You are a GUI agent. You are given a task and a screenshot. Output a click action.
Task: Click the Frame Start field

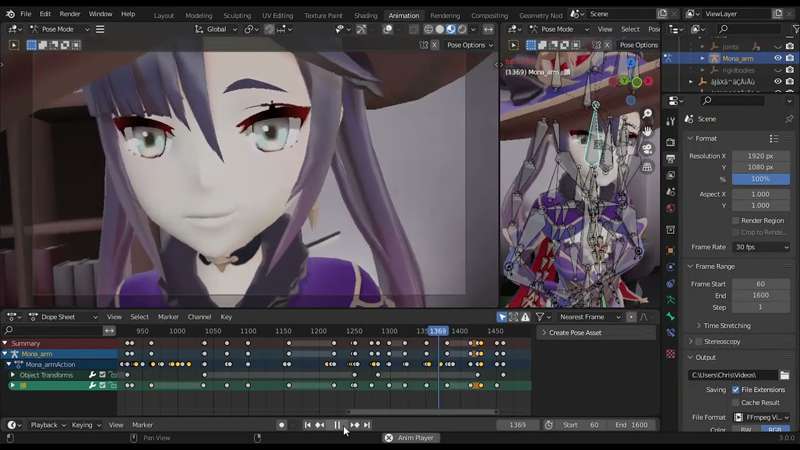click(761, 284)
